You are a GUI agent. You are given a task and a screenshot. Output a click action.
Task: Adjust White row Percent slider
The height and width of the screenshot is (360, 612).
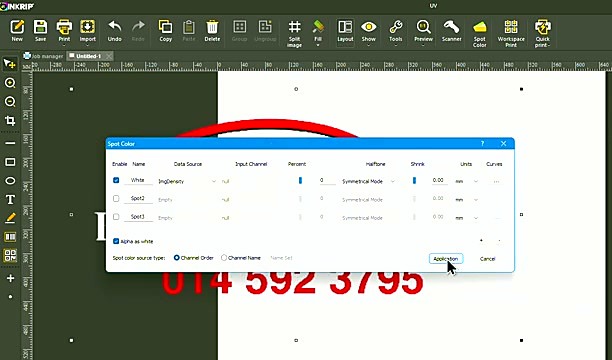coord(300,180)
